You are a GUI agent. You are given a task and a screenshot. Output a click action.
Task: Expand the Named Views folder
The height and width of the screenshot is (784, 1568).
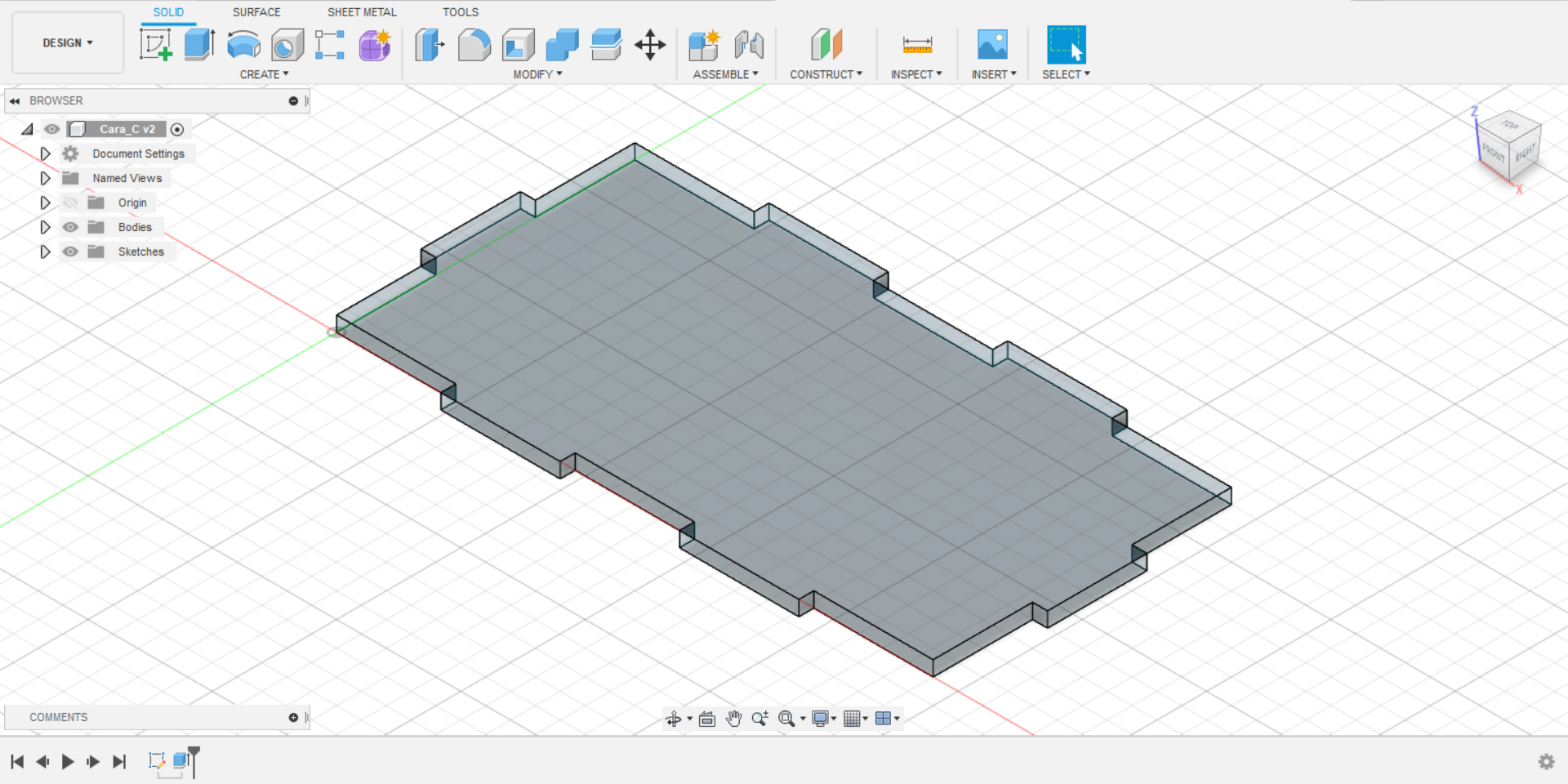tap(46, 178)
